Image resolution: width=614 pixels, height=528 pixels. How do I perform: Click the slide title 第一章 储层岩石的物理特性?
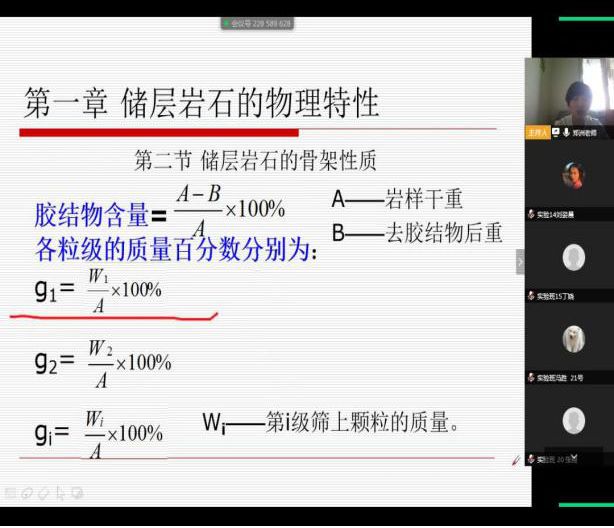pos(201,103)
